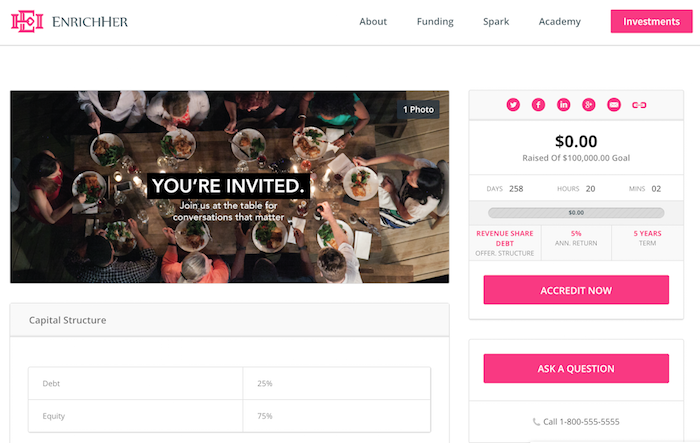
Task: Open the Funding menu item
Action: (435, 21)
